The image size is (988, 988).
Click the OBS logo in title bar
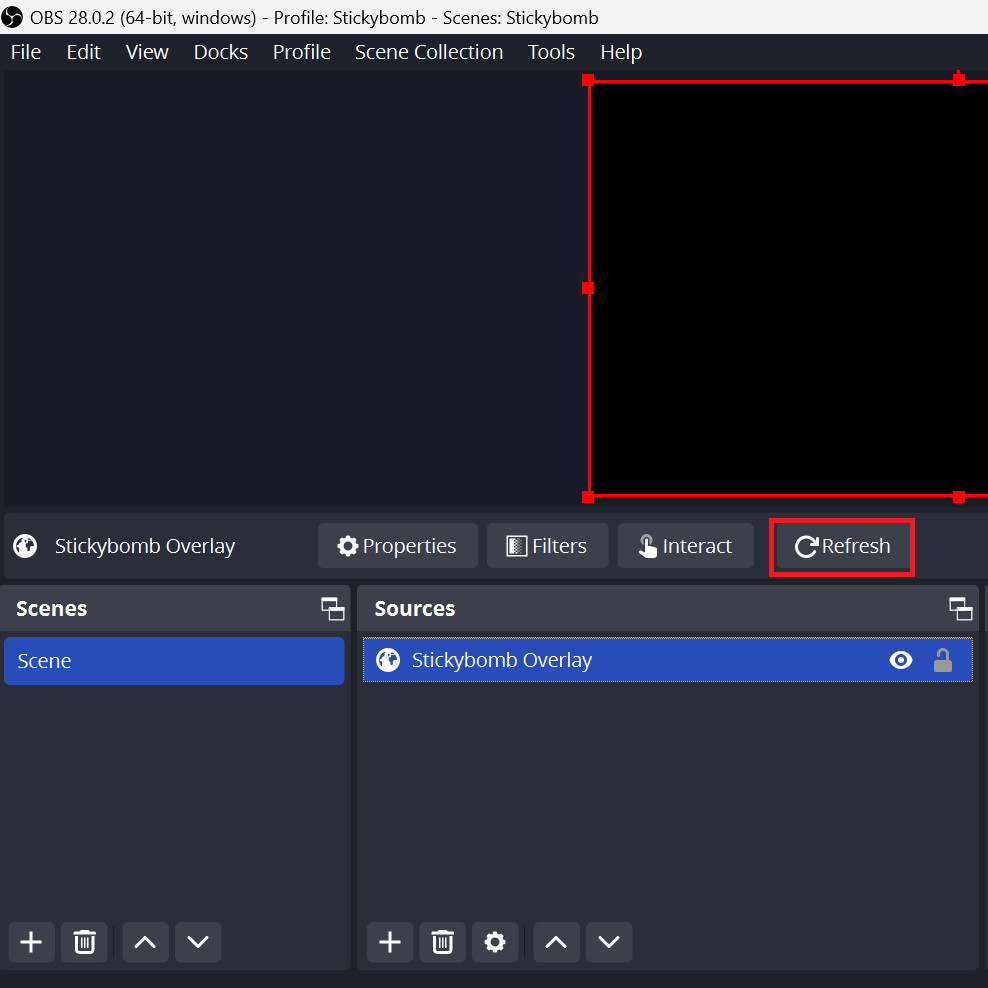coord(12,17)
